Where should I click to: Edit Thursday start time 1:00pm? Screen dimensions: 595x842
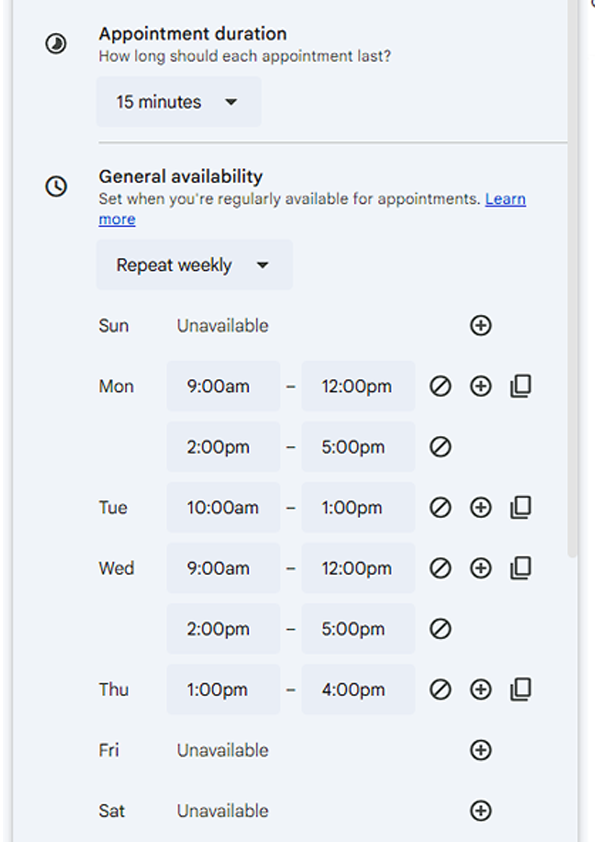223,689
